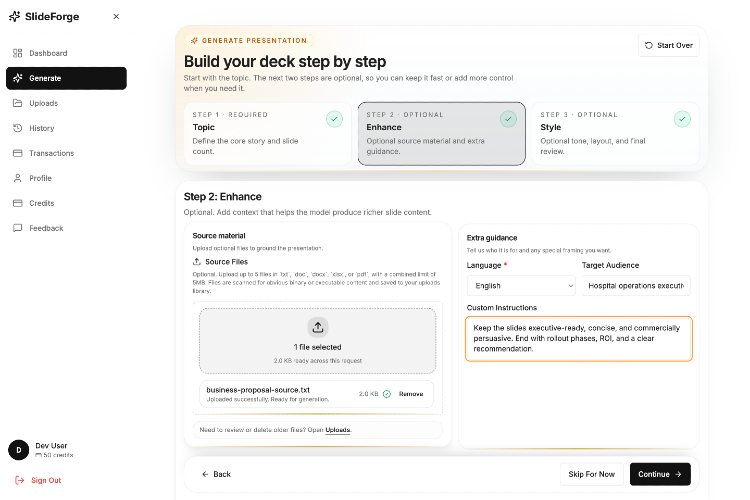Click the Start Over button
This screenshot has height=500, width=750.
(669, 45)
